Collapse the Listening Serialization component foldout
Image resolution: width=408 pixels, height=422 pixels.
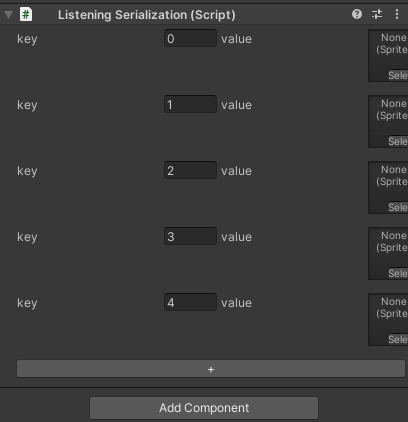click(9, 15)
